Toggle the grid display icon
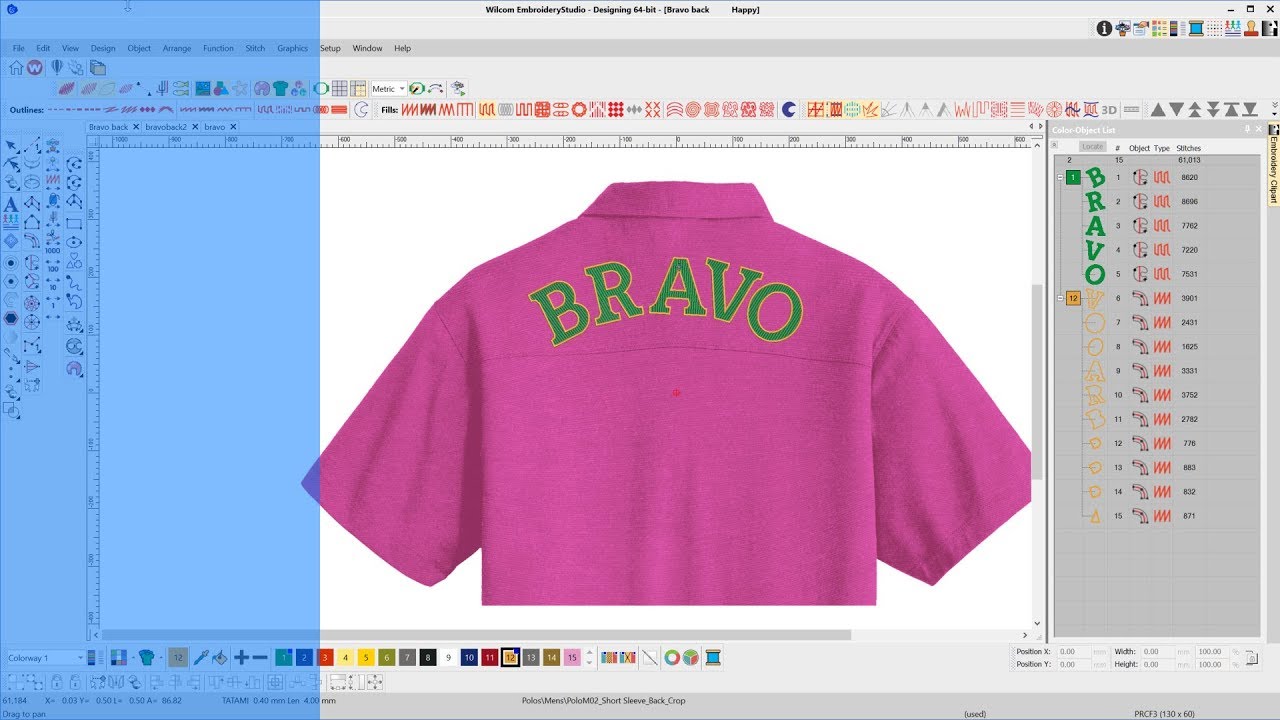 click(x=340, y=89)
